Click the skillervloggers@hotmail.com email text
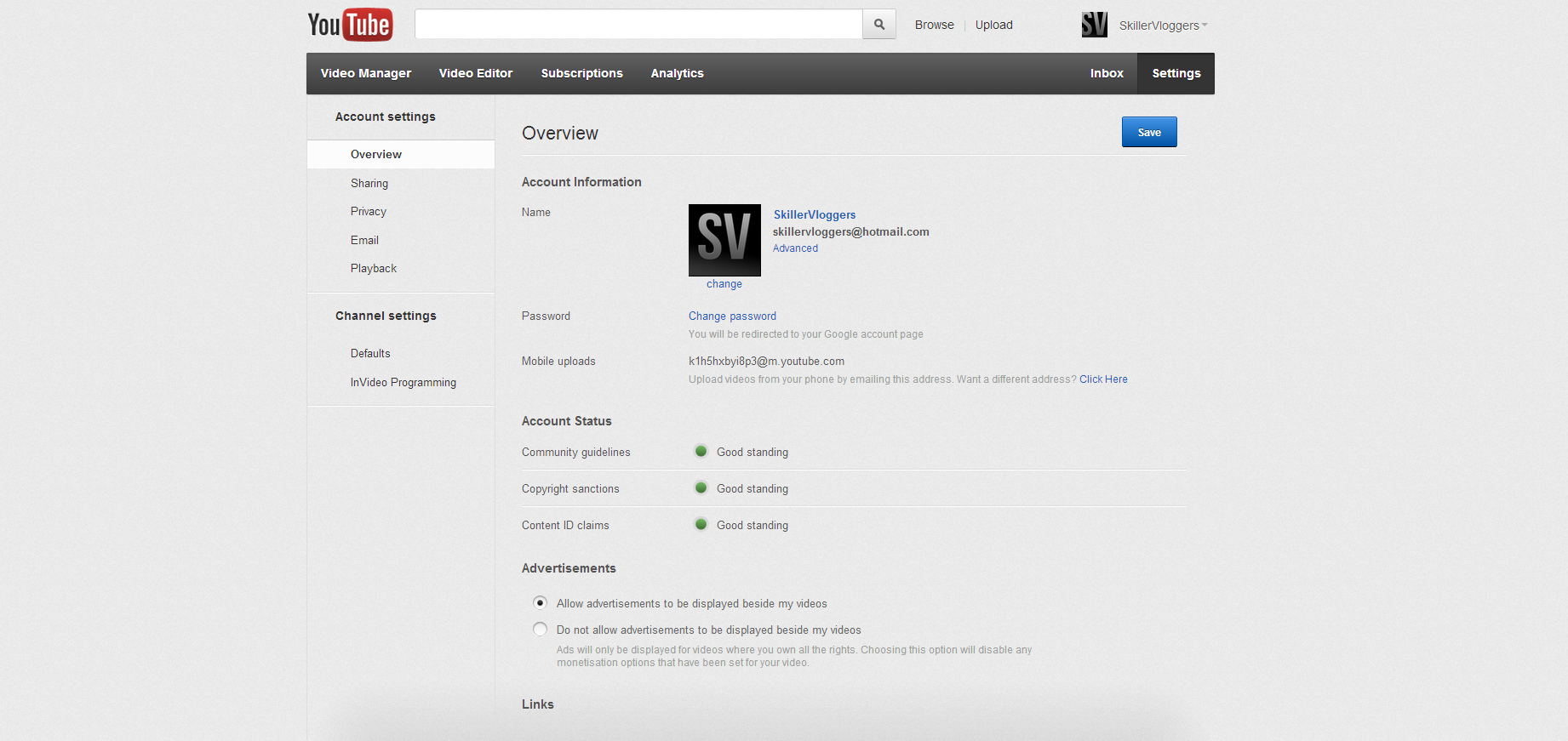The image size is (1568, 741). pos(851,231)
